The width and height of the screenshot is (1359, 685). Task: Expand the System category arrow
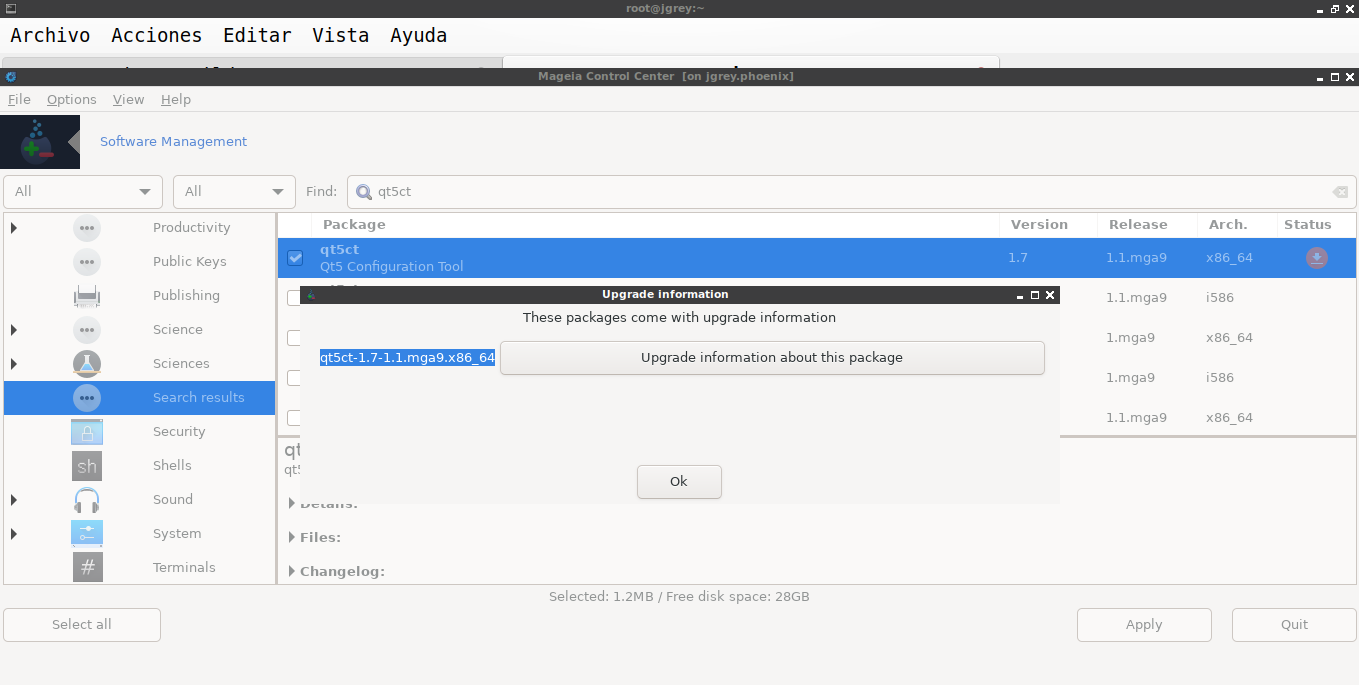(x=14, y=534)
